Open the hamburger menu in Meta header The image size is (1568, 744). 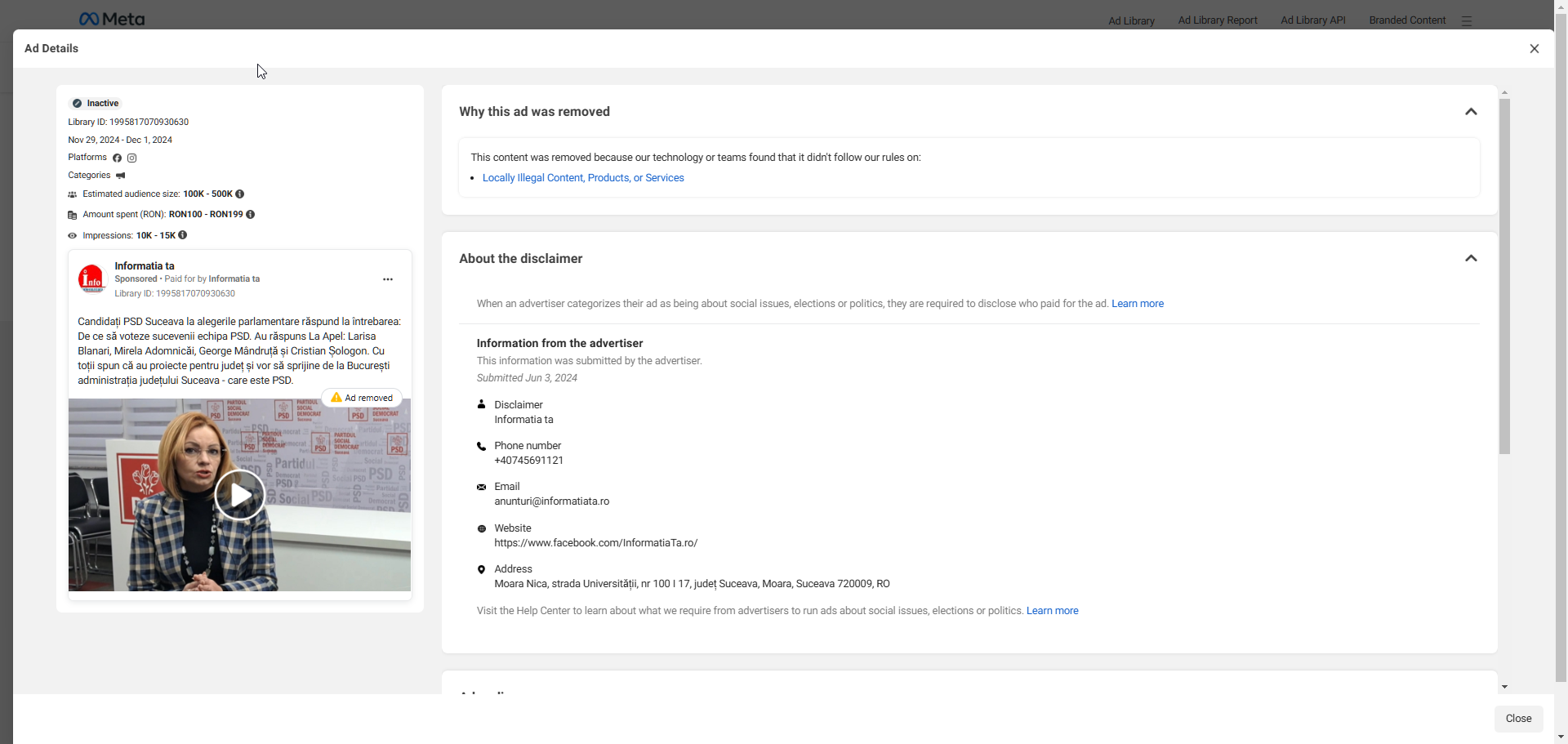(1467, 21)
